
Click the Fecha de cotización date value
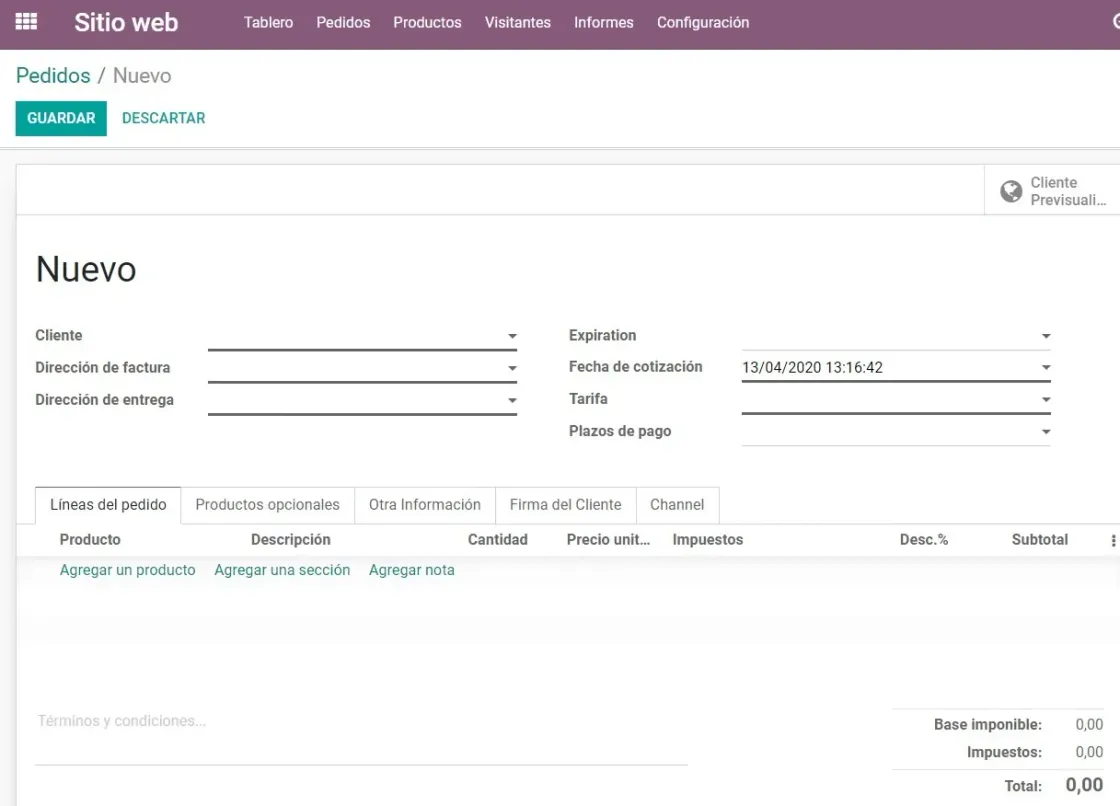(x=812, y=367)
